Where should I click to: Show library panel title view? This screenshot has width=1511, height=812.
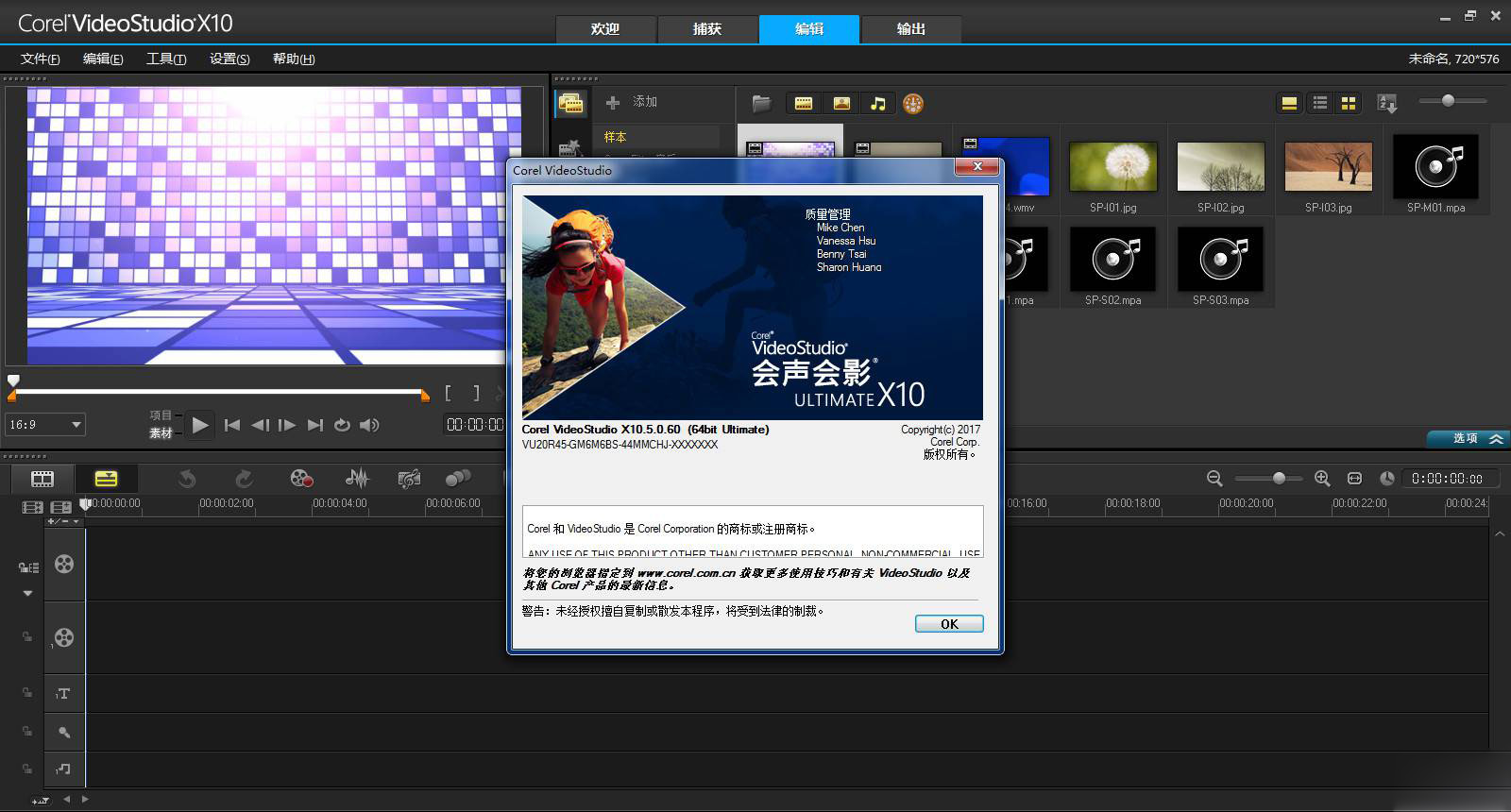(1289, 103)
